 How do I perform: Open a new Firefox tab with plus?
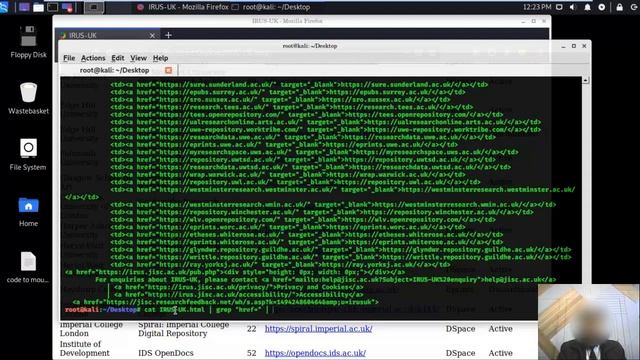point(168,35)
